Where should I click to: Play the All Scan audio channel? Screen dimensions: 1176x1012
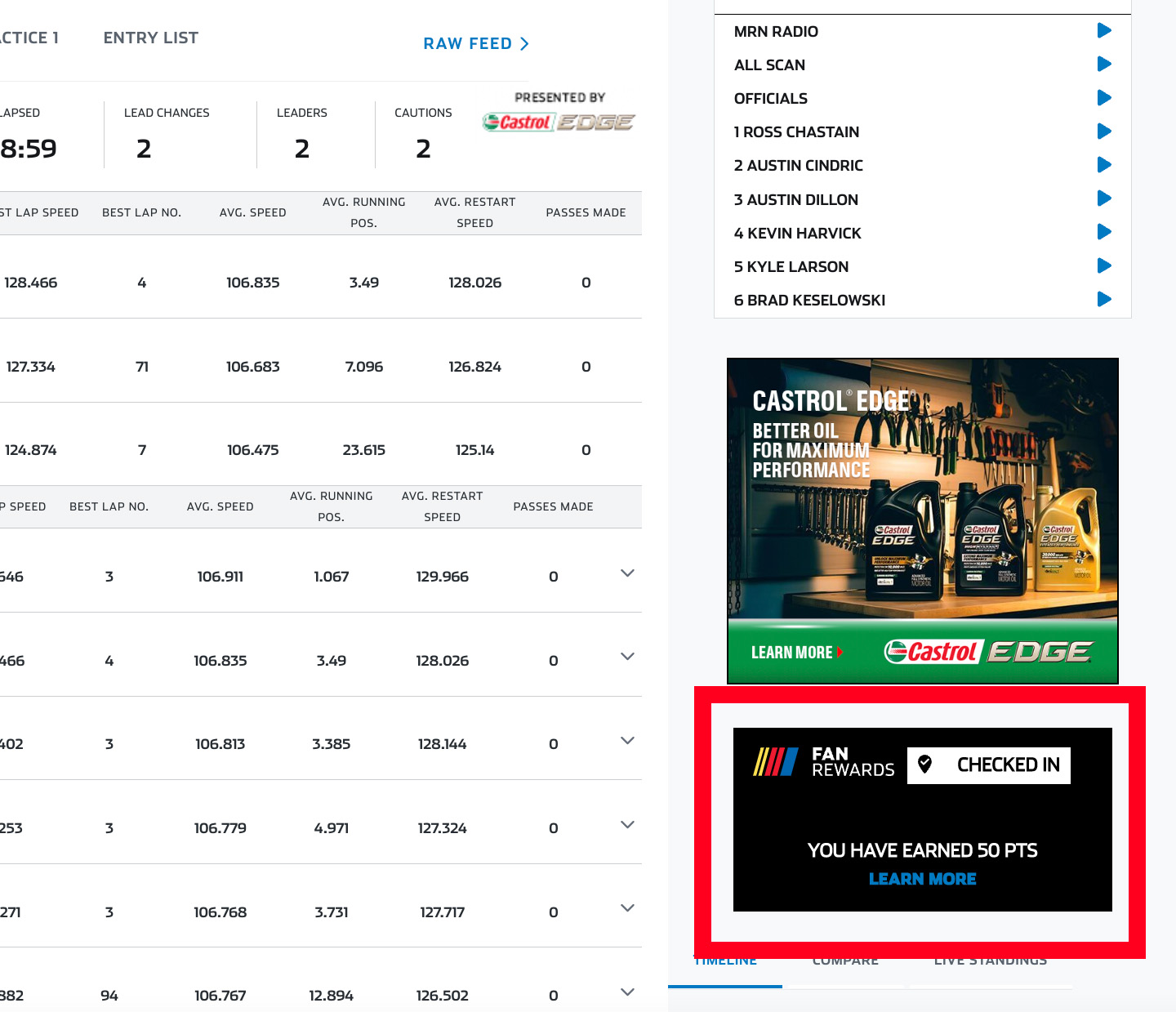(x=1104, y=65)
